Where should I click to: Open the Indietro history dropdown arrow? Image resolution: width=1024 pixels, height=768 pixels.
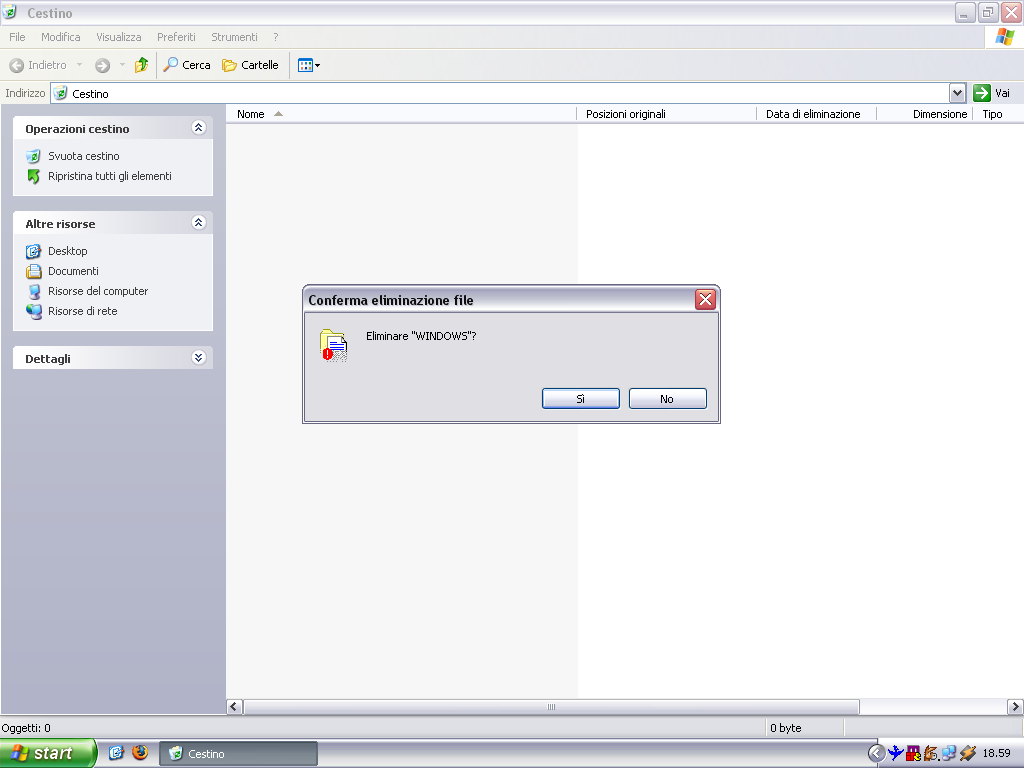79,65
